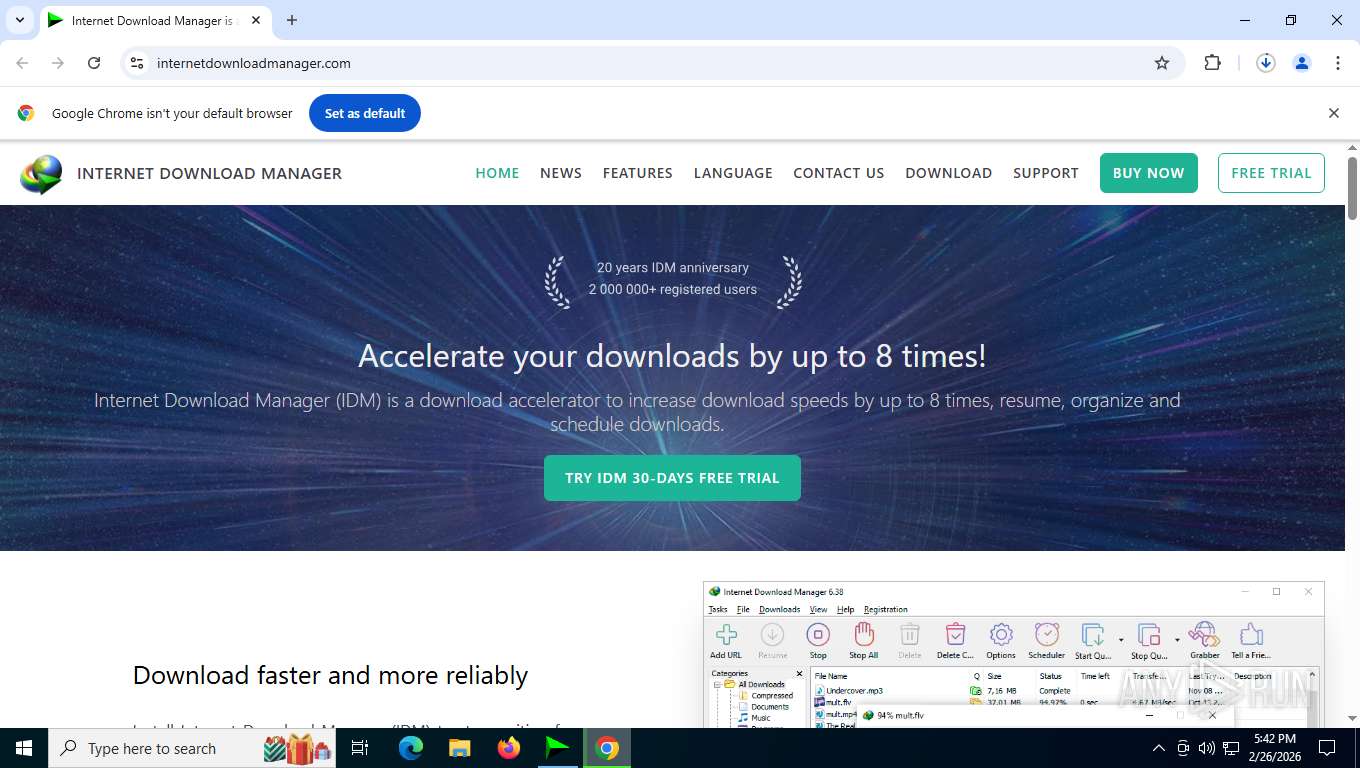Viewport: 1360px width, 768px height.
Task: Click the scrollbar down arrow
Action: coord(1352,719)
